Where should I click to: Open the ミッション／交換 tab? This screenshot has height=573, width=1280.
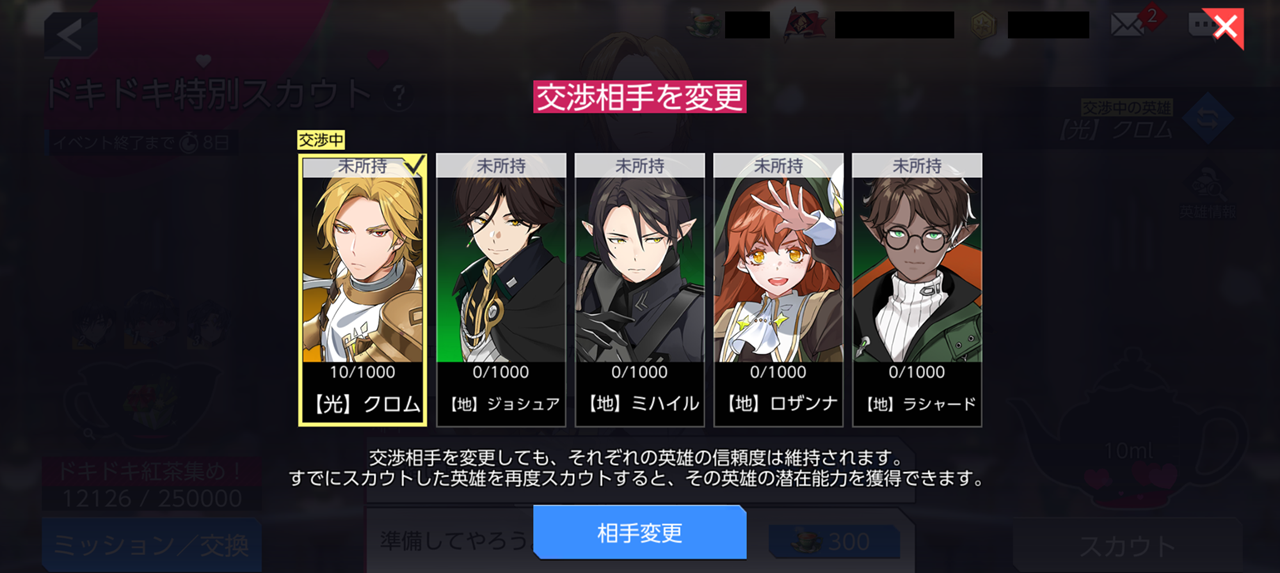coord(152,546)
